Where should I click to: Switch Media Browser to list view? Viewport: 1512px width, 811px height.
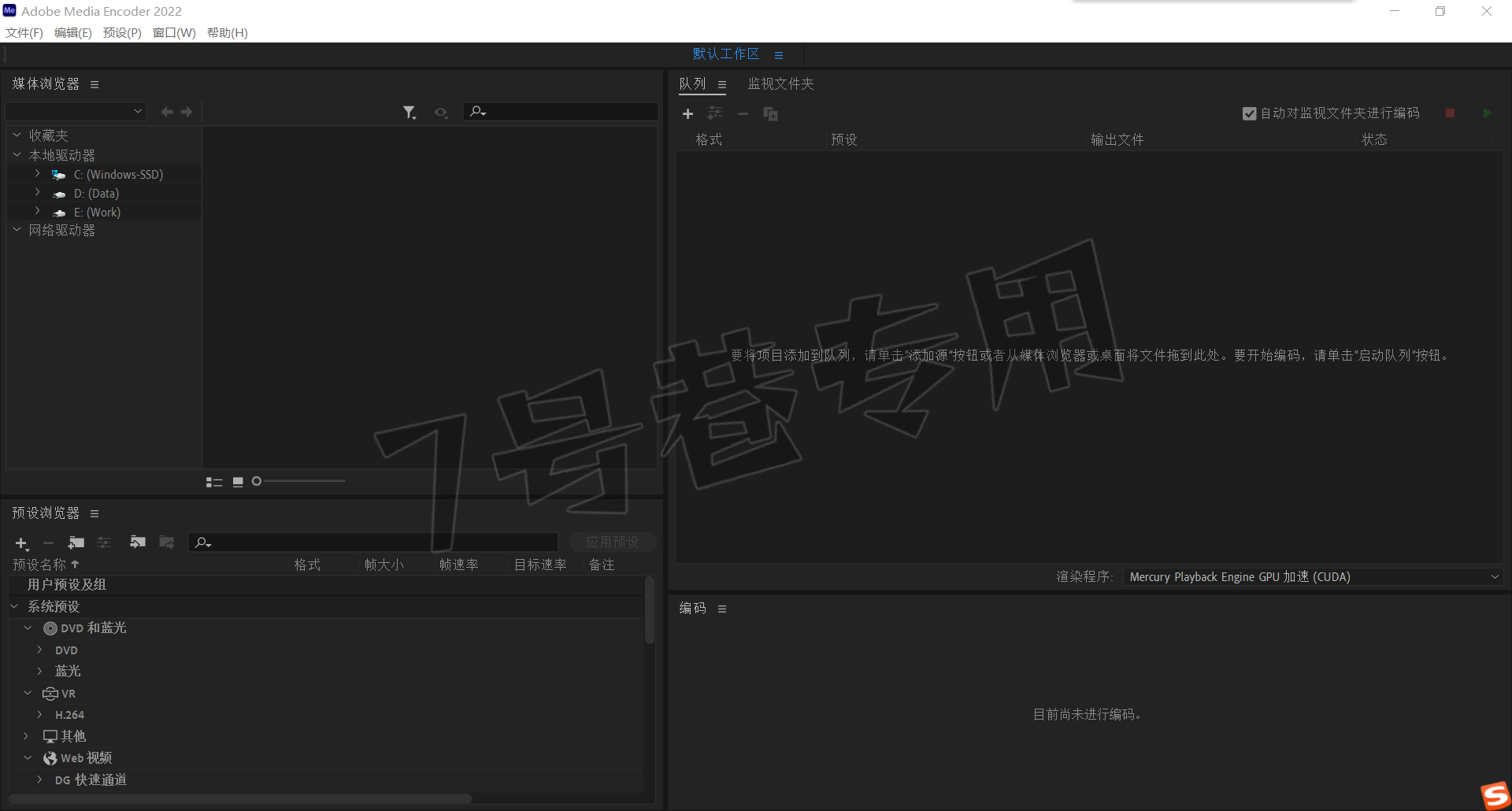(214, 482)
